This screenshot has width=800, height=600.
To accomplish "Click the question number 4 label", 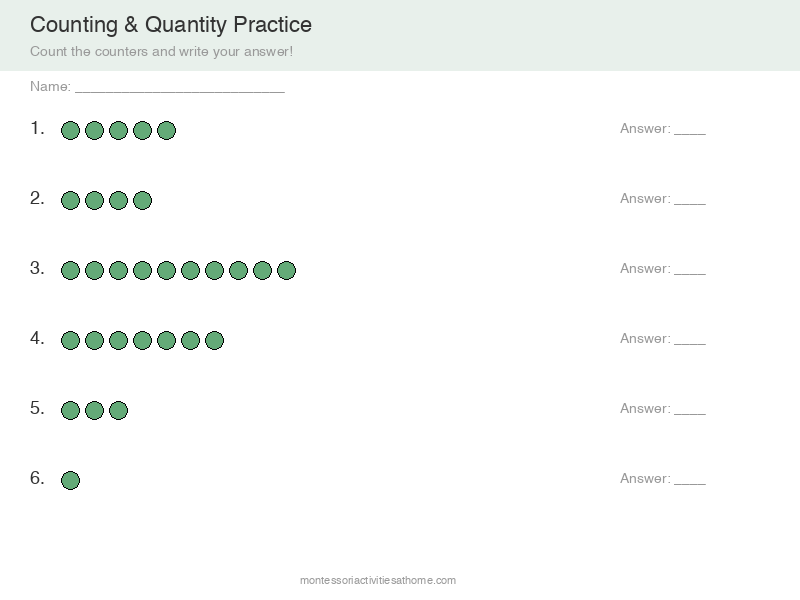I will tap(37, 338).
